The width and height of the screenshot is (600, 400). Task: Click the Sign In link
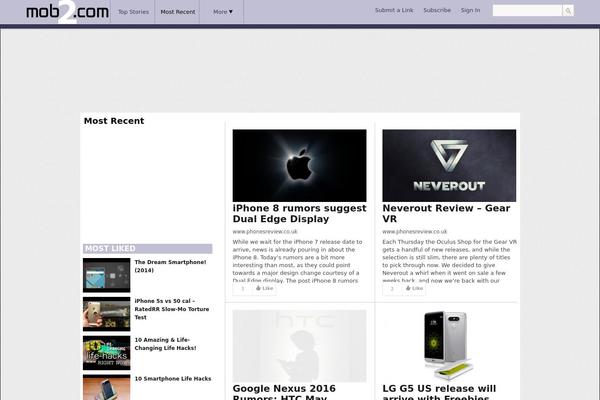(x=470, y=10)
